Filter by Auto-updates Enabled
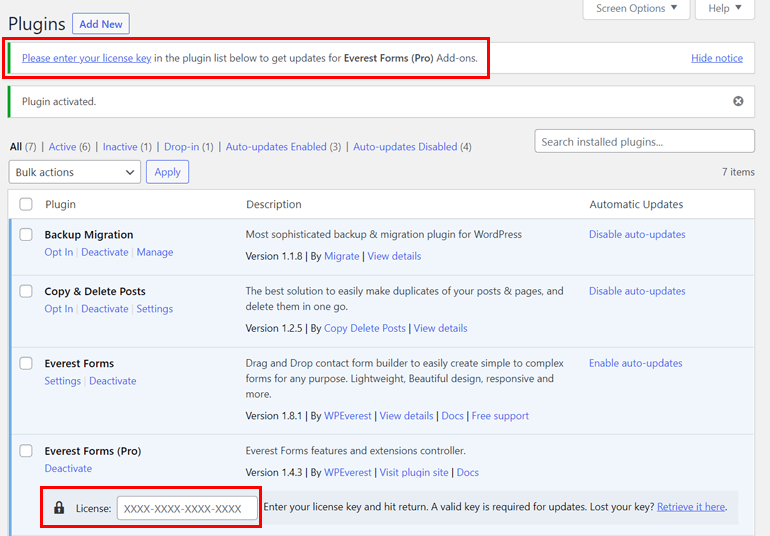Viewport: 770px width, 536px height. [276, 146]
